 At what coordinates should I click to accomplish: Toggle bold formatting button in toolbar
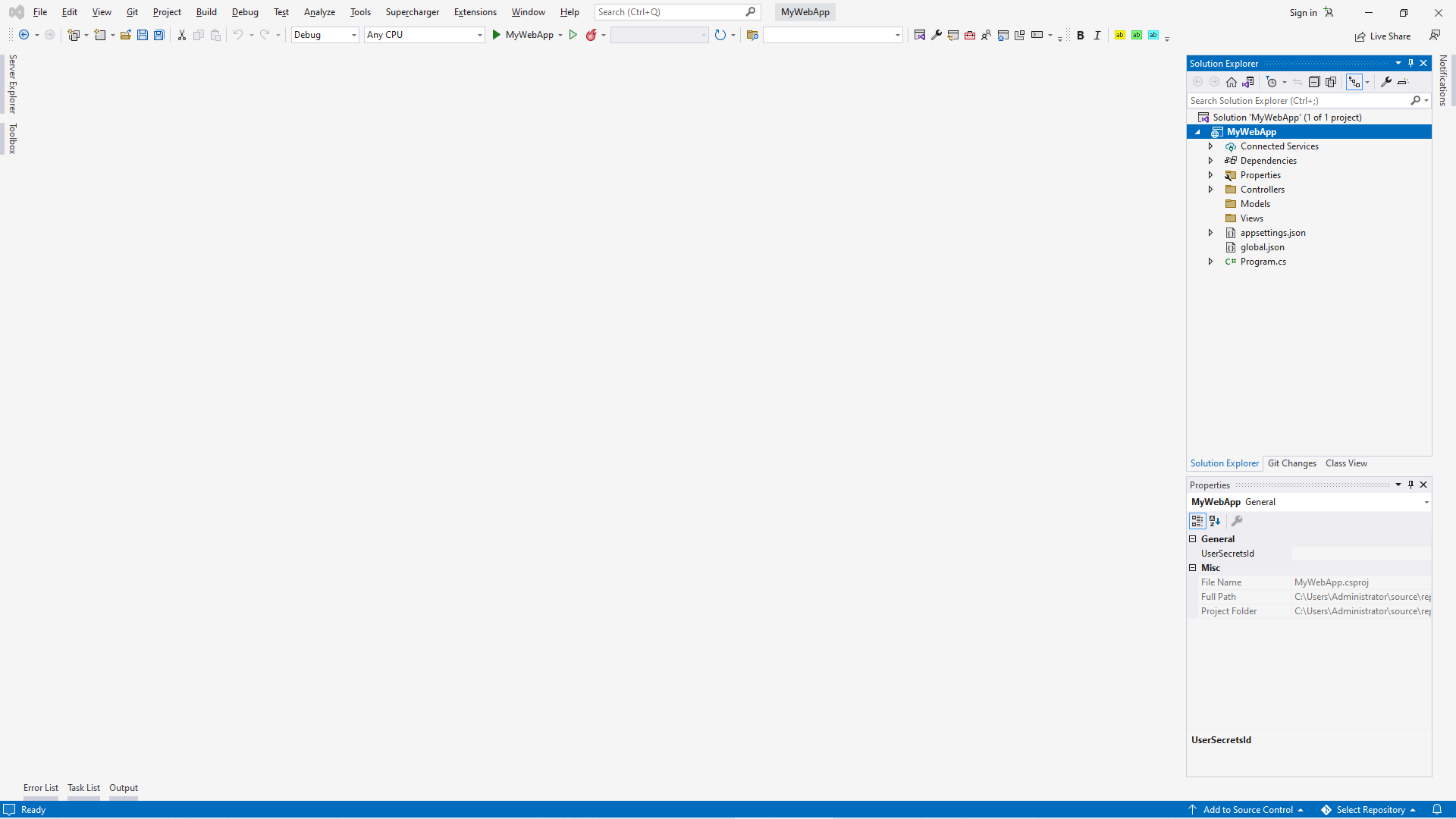pos(1081,36)
